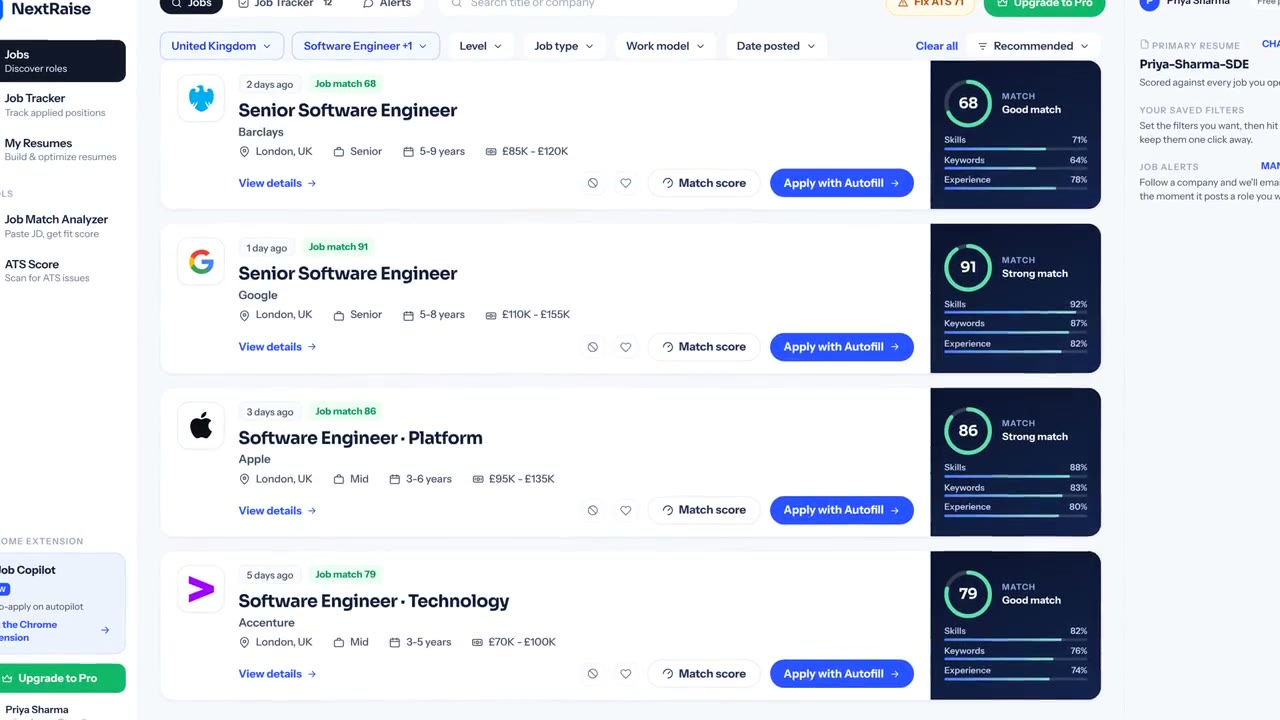Viewport: 1280px width, 720px height.
Task: Click the Barclays company logo
Action: pos(201,99)
